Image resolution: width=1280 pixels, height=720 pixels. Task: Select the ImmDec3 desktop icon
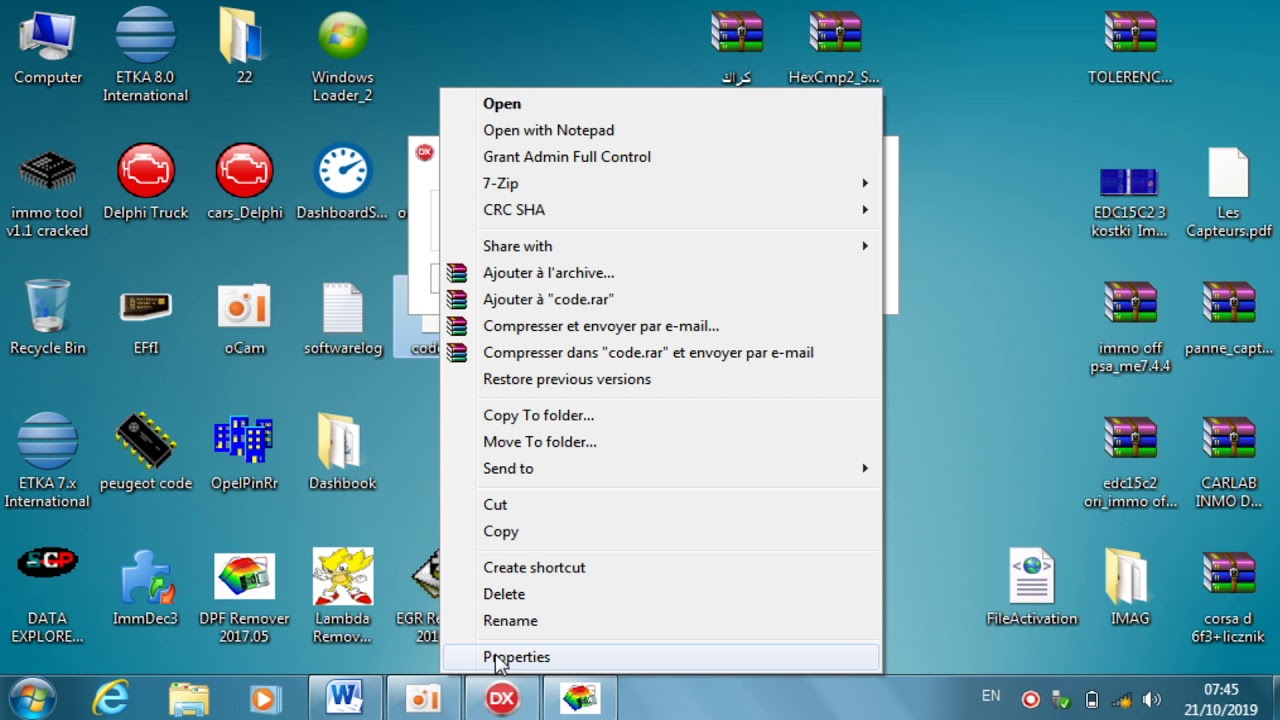(145, 588)
